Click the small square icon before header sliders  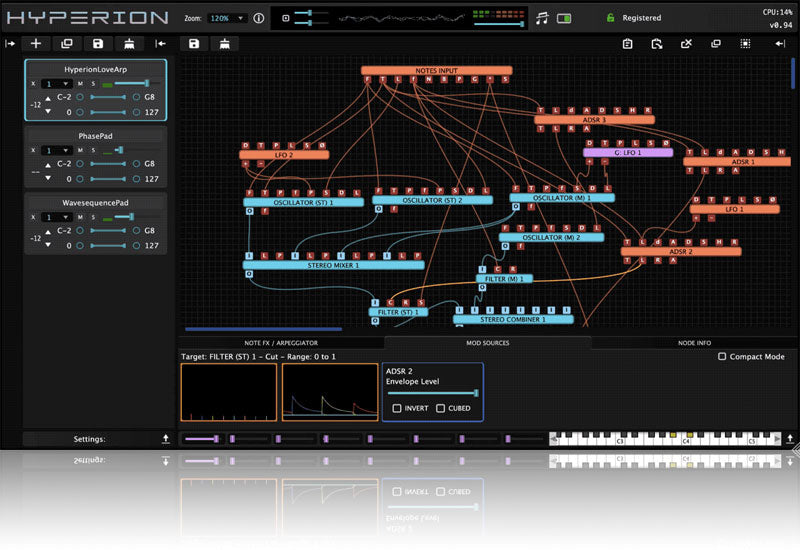tap(286, 18)
